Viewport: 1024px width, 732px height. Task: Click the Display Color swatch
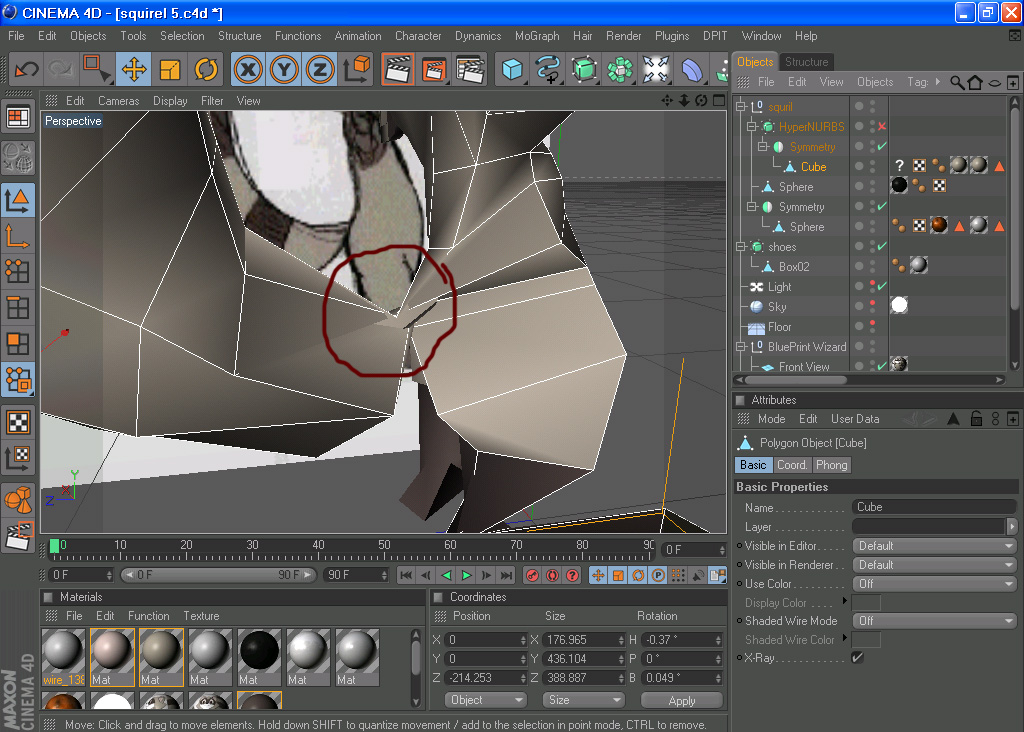point(866,603)
